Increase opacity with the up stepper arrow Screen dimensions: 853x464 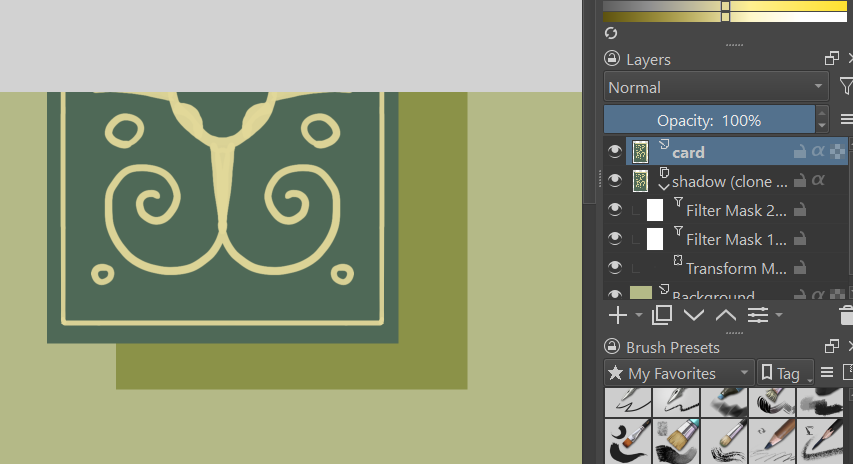822,113
